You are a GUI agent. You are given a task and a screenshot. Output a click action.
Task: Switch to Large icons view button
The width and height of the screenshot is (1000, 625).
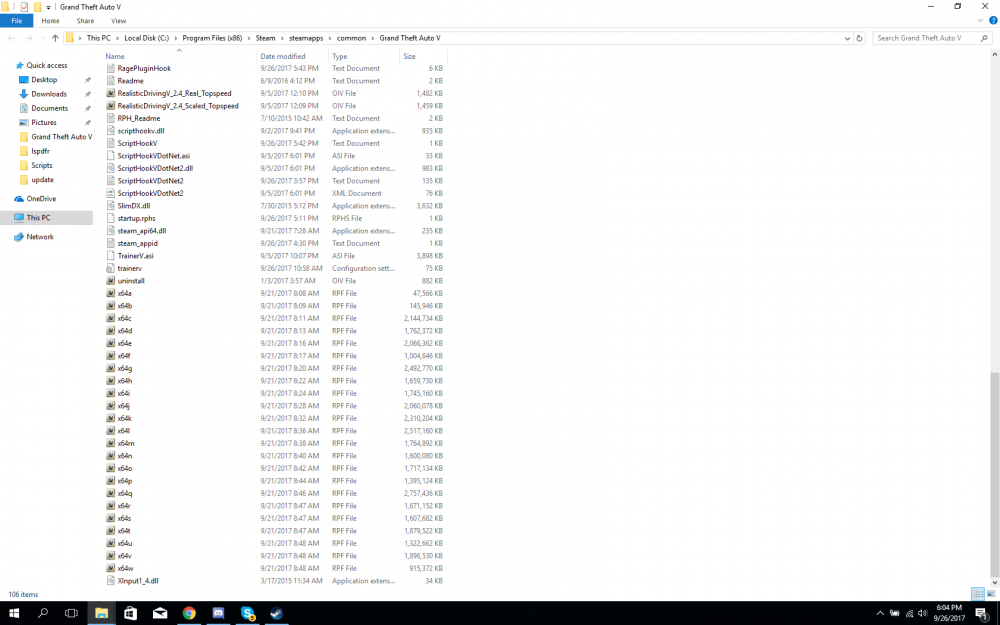tap(991, 594)
